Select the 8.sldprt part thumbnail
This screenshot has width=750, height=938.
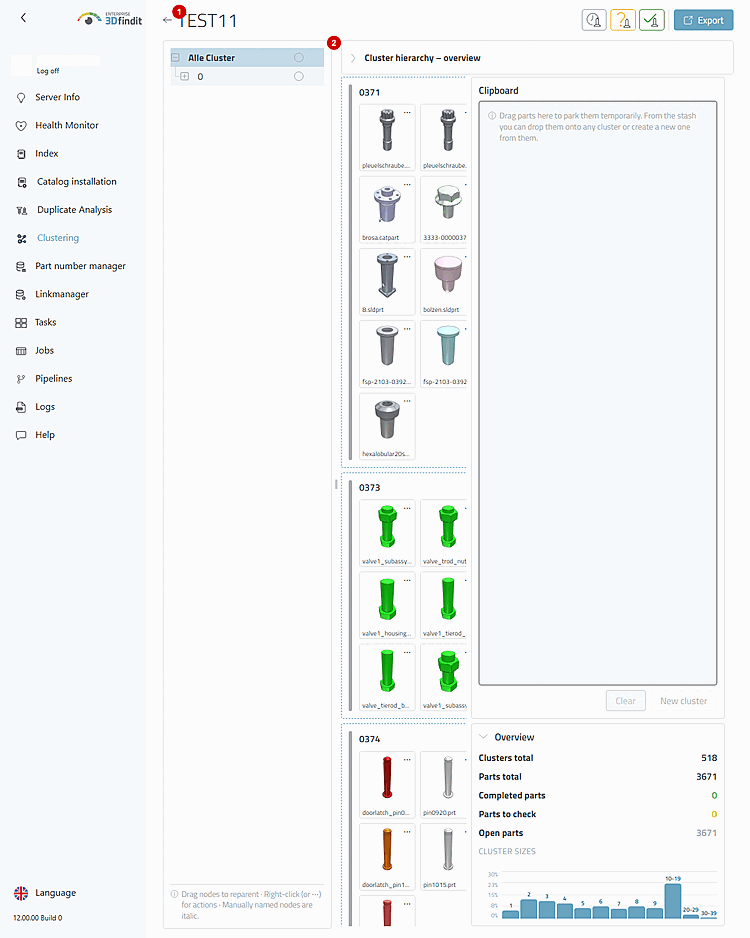coord(387,281)
